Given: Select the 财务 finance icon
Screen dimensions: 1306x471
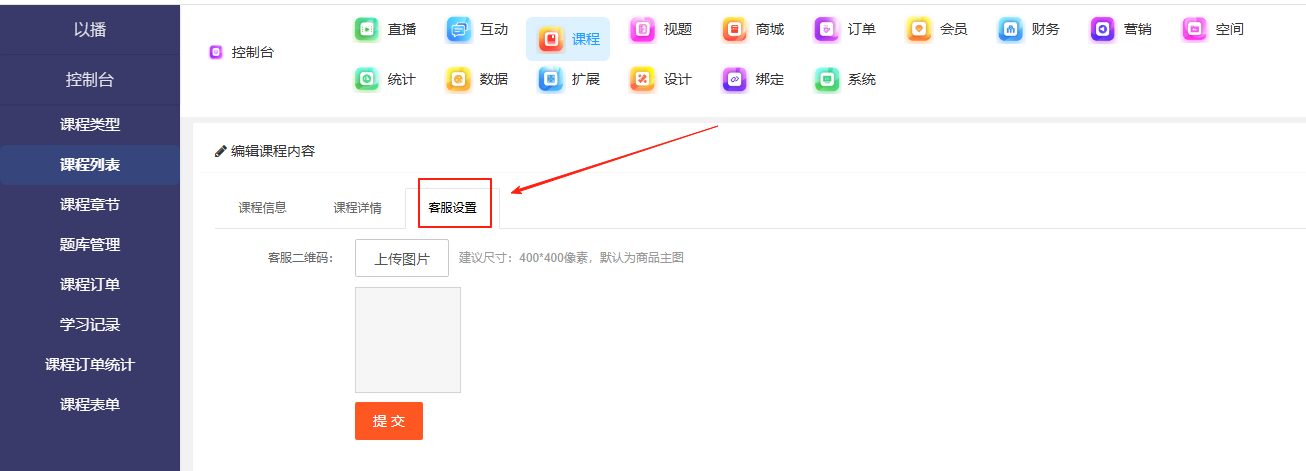Looking at the screenshot, I should click(x=1011, y=30).
